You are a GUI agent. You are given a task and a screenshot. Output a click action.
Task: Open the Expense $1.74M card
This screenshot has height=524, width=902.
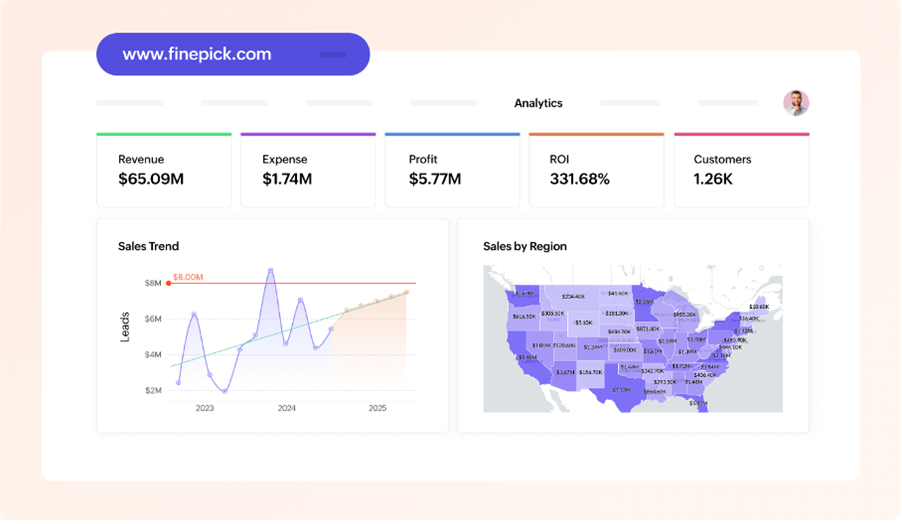308,170
